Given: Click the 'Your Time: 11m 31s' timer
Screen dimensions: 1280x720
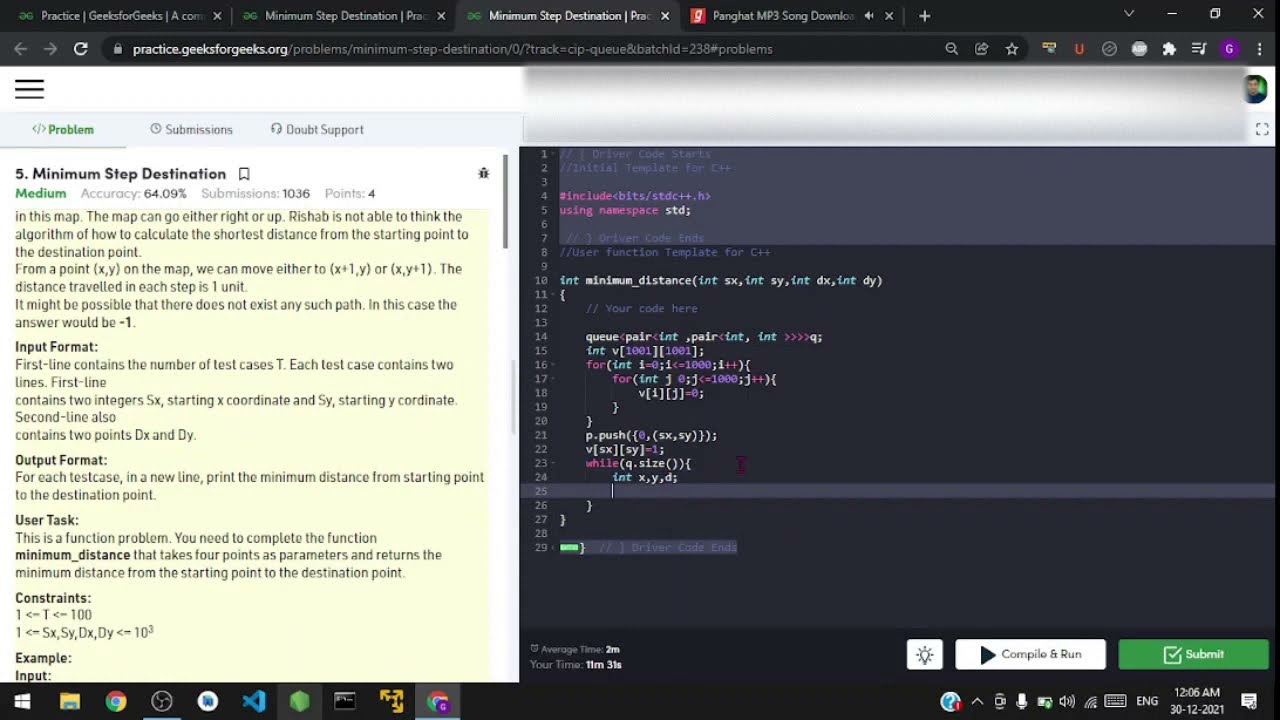Looking at the screenshot, I should tap(575, 664).
